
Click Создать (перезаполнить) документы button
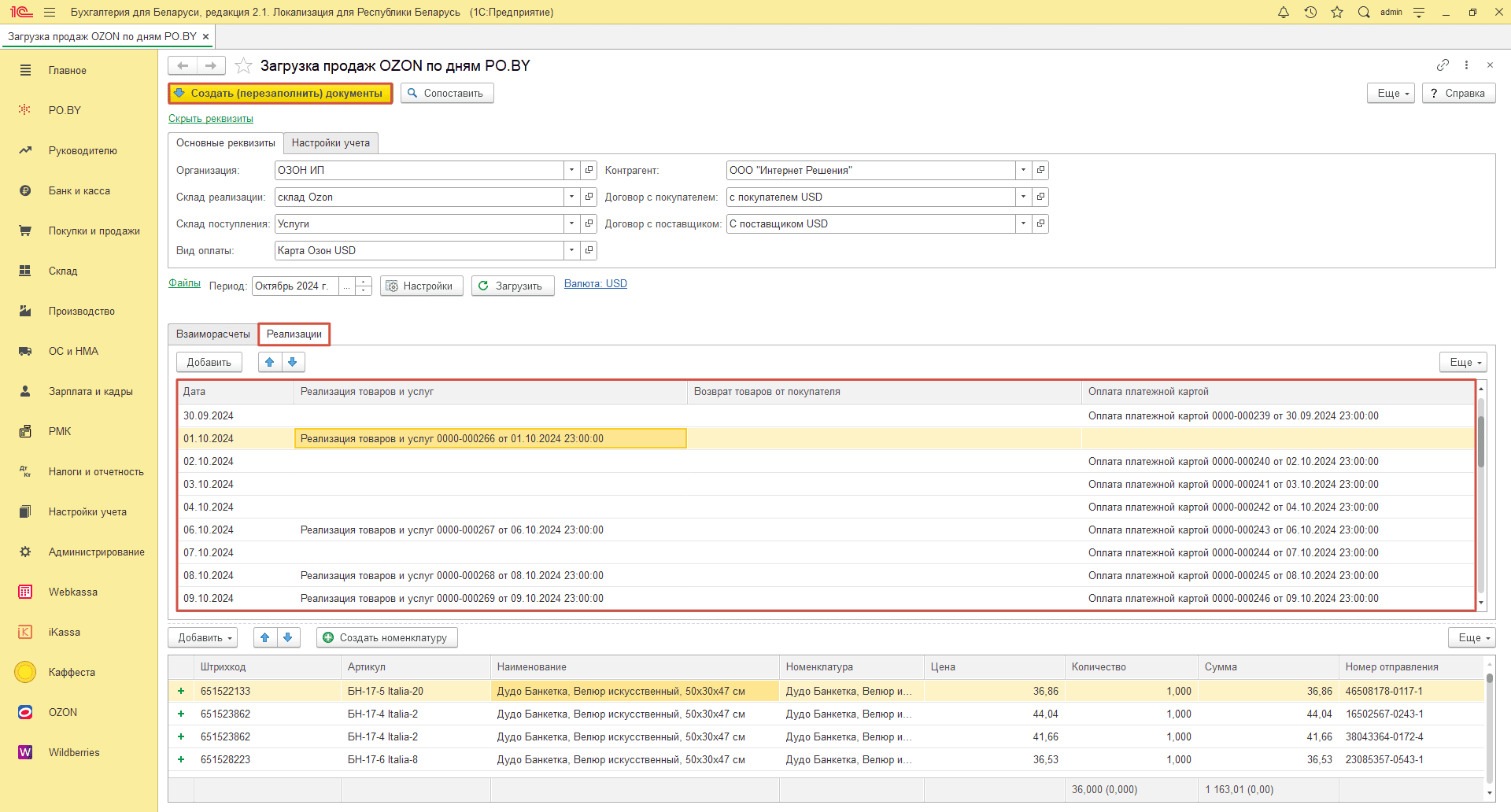(x=280, y=93)
